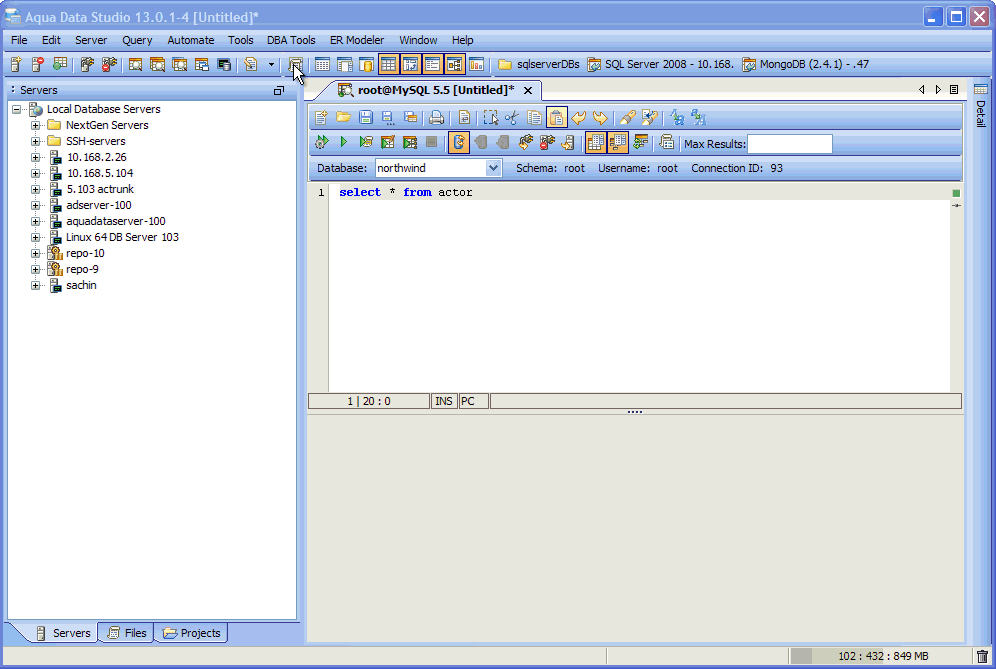Click the script settings icon left of Max Results

coord(666,142)
